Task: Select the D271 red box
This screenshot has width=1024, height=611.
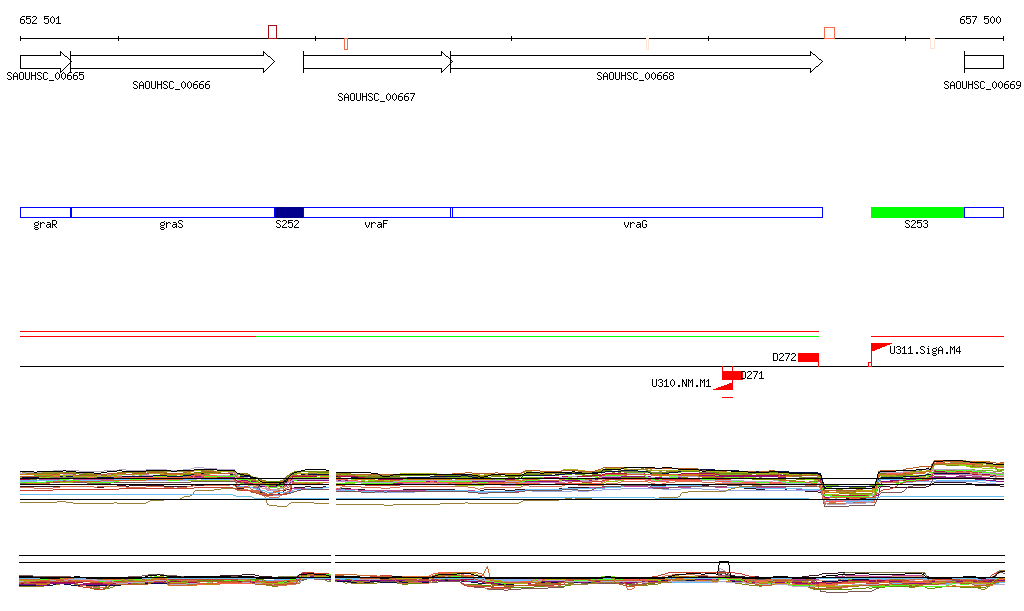Action: tap(732, 375)
